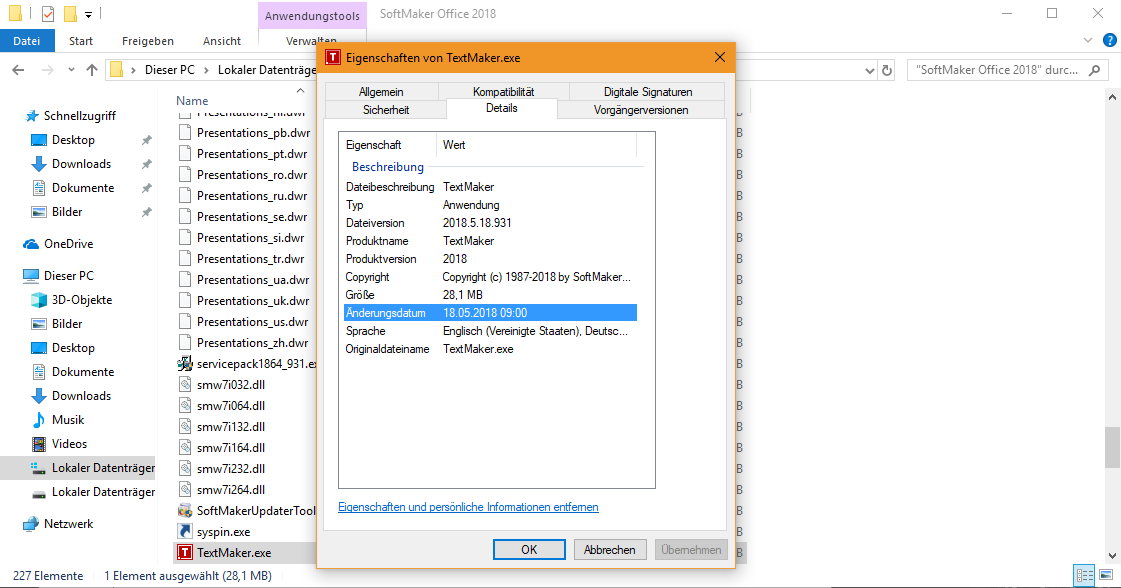
Task: Open pinned Desktop under Schnellzugriff
Action: [73, 140]
